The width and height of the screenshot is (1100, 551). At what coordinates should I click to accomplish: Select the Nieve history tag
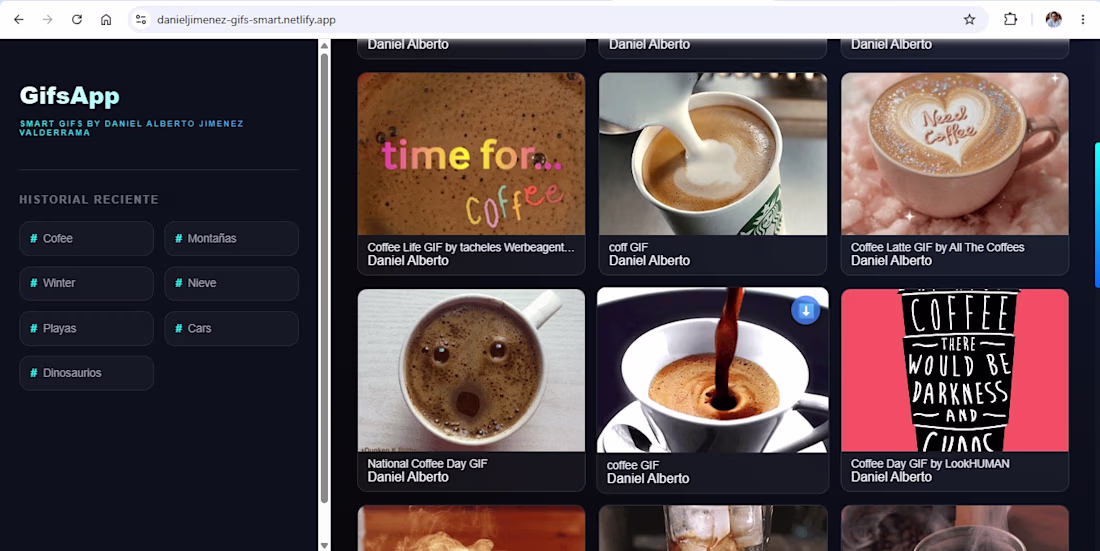click(x=232, y=284)
